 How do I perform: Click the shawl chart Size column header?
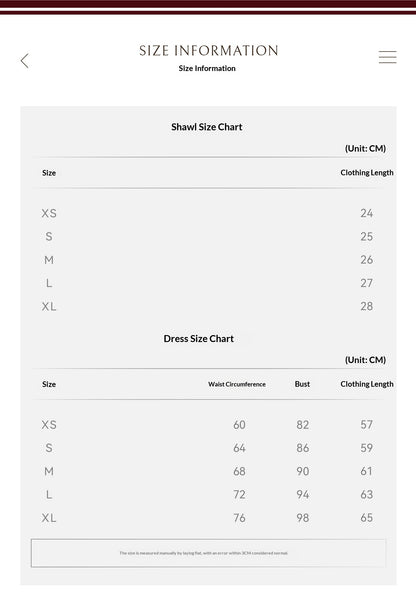pyautogui.click(x=49, y=173)
